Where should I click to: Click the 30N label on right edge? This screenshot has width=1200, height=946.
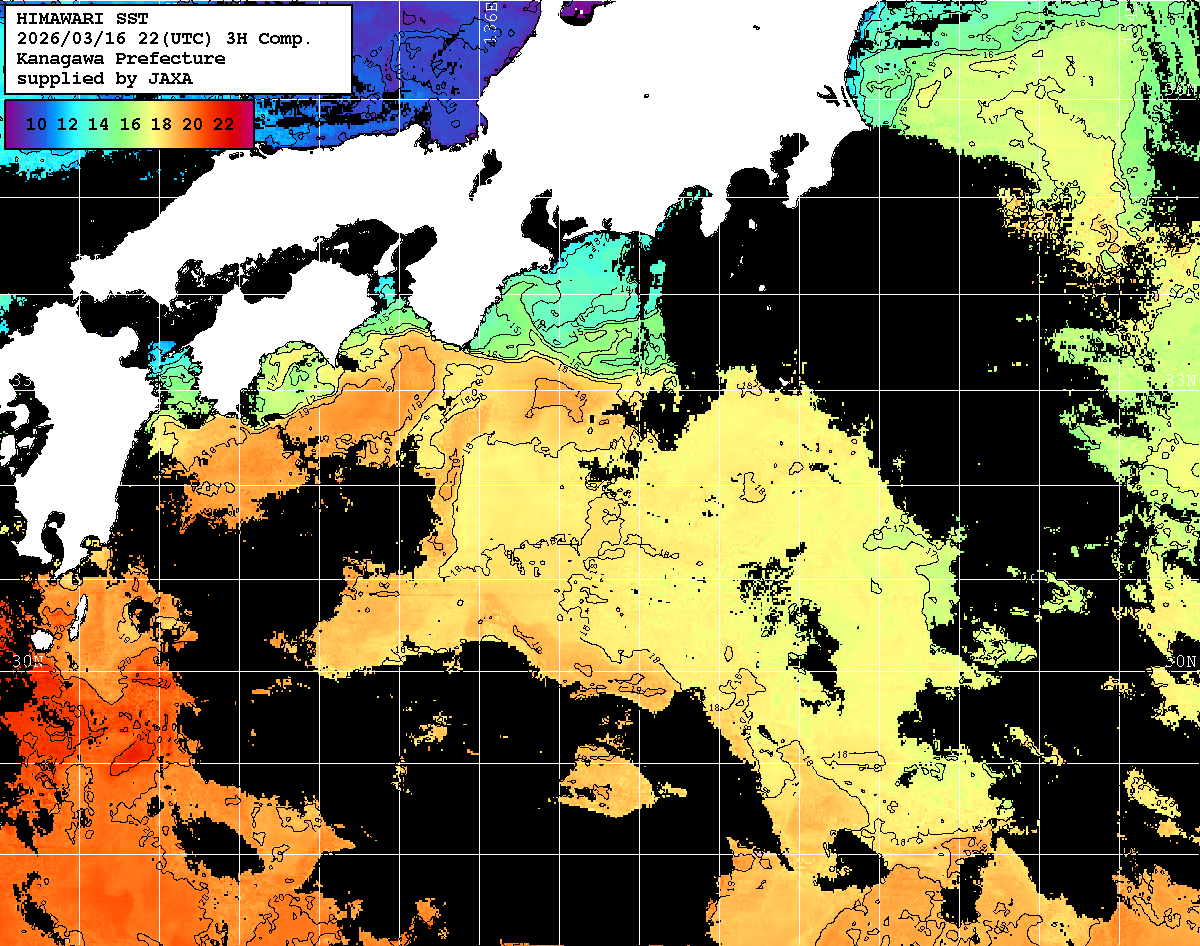pyautogui.click(x=1182, y=661)
